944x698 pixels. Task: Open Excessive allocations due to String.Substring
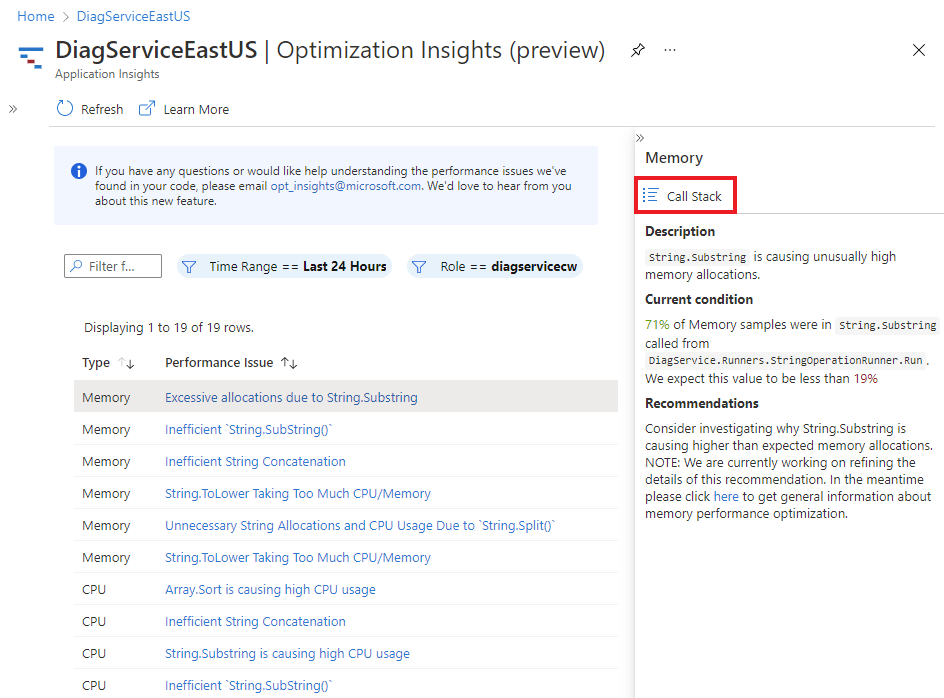(x=291, y=397)
